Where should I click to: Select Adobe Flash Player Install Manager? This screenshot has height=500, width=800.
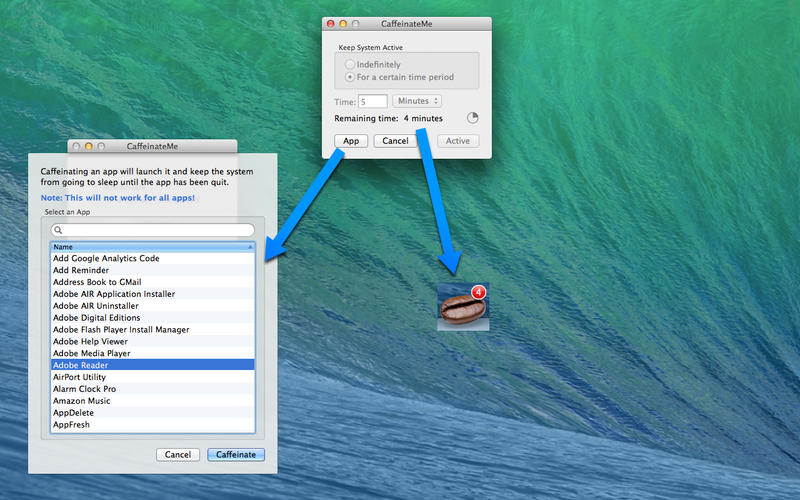tap(153, 330)
